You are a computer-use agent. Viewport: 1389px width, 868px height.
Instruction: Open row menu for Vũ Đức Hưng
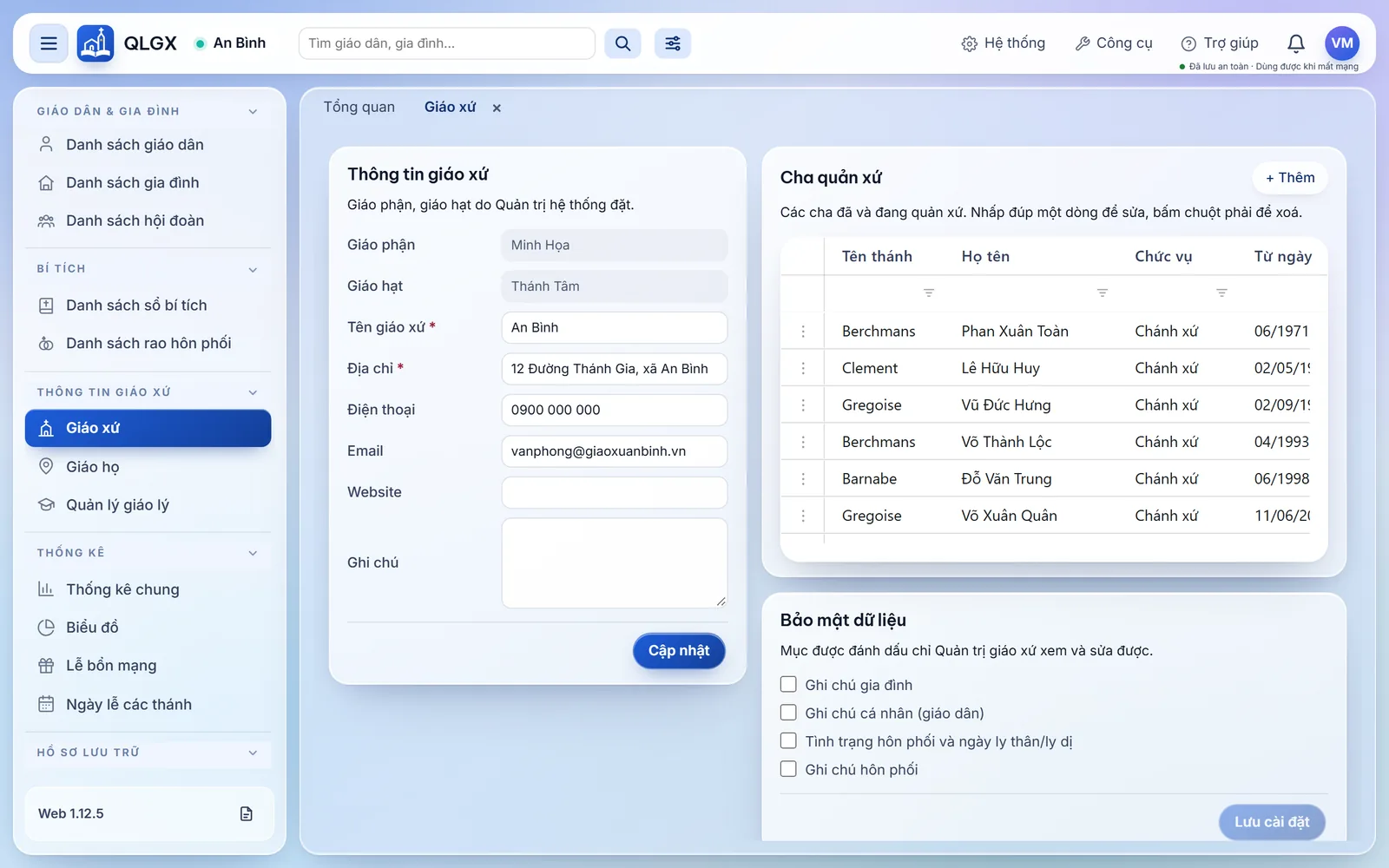click(x=803, y=405)
